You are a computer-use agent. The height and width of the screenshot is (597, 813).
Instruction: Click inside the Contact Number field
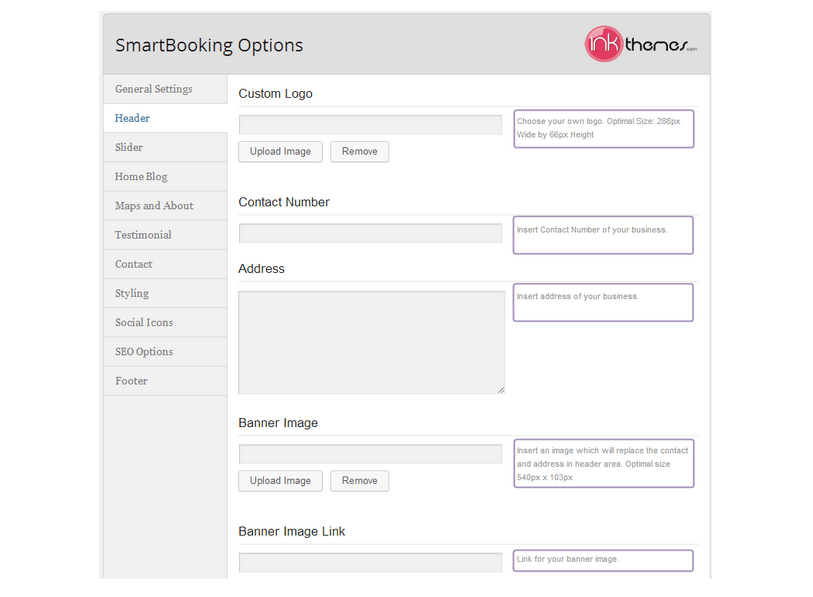tap(370, 232)
